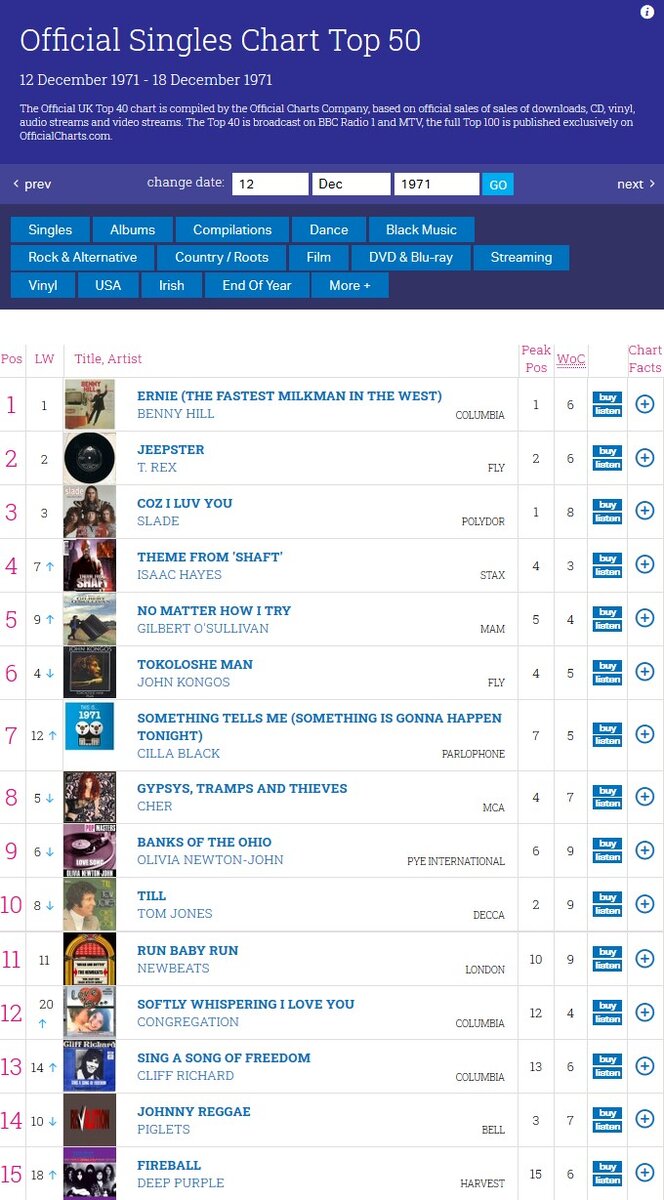Screen dimensions: 664x1200
Task: Open buy/listen icon for No Matter How I Try
Action: (607, 619)
